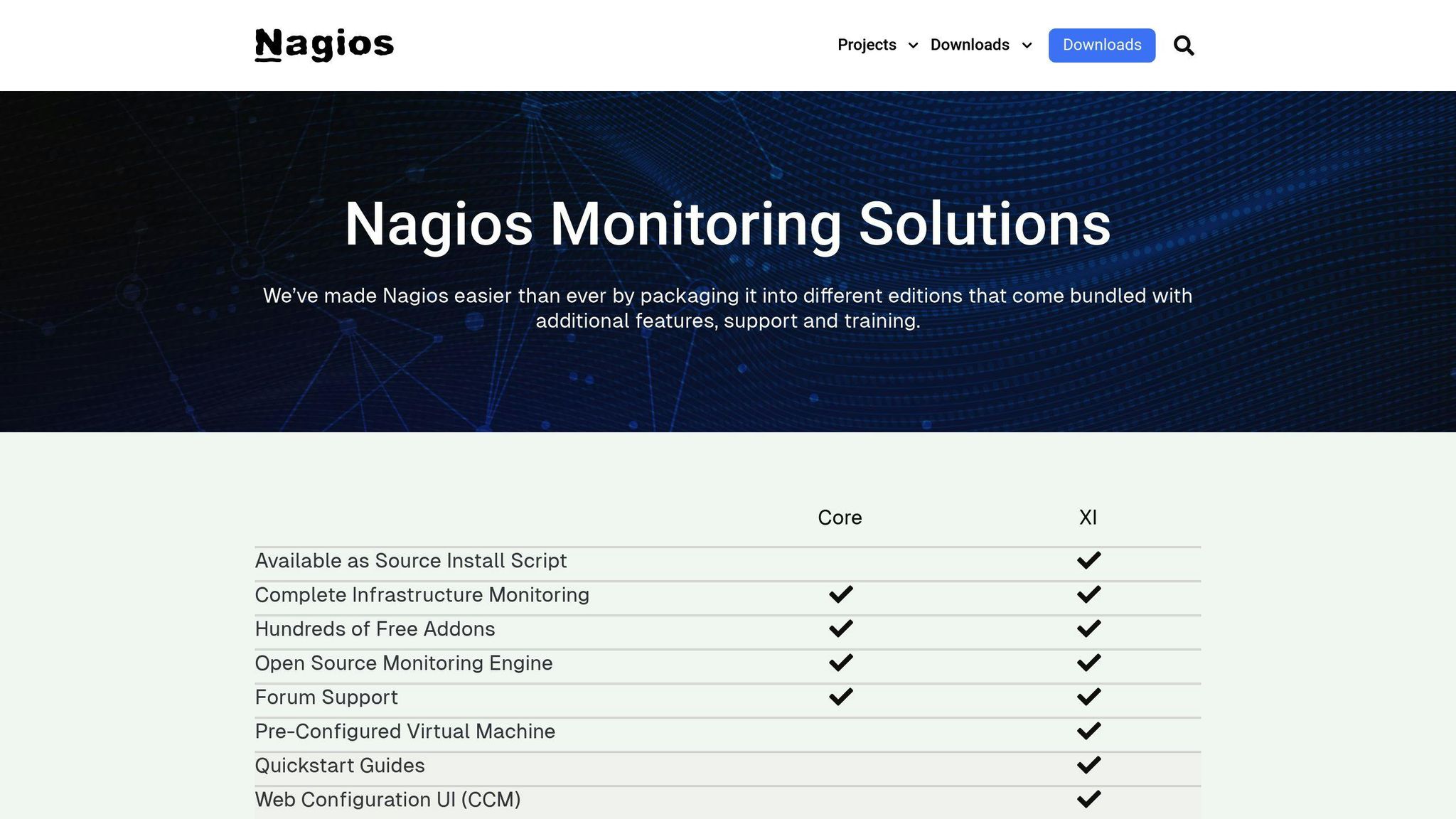Click Core checkmark in Forum Support row
This screenshot has width=1456, height=819.
point(840,697)
